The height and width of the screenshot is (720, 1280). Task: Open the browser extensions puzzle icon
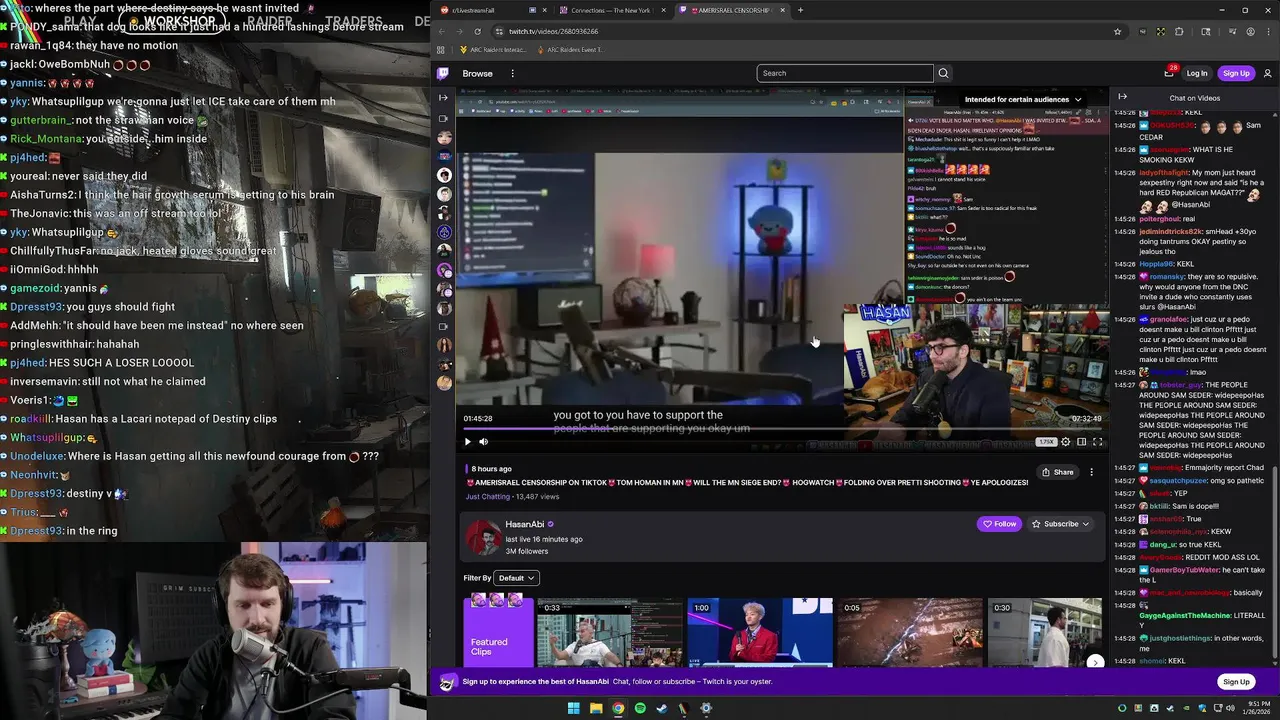pyautogui.click(x=1179, y=31)
